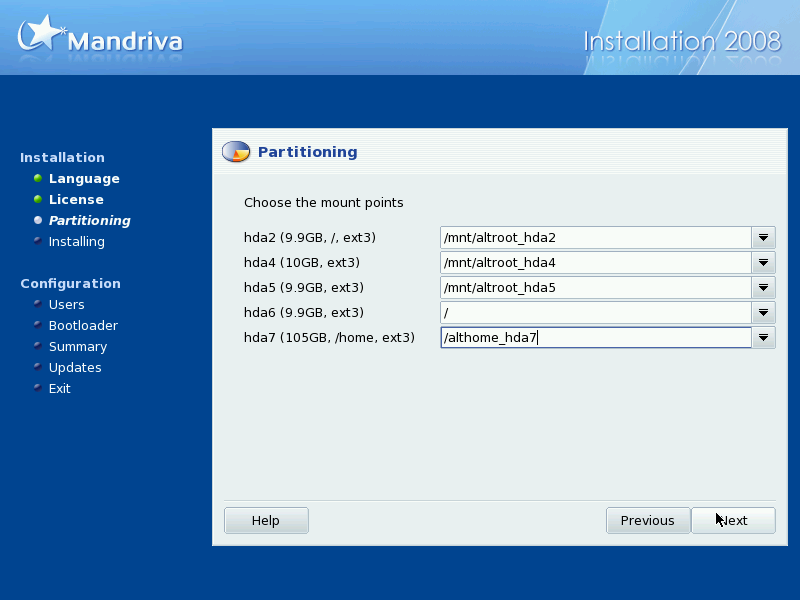Click the /mnt/altroot_hda2 mount point field

pyautogui.click(x=595, y=237)
